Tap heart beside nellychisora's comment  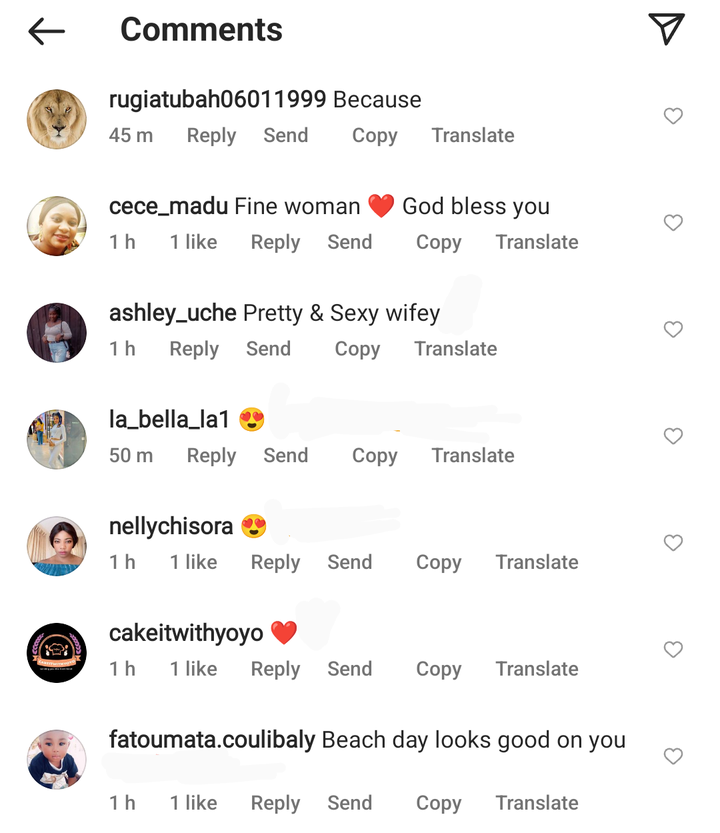(x=673, y=543)
